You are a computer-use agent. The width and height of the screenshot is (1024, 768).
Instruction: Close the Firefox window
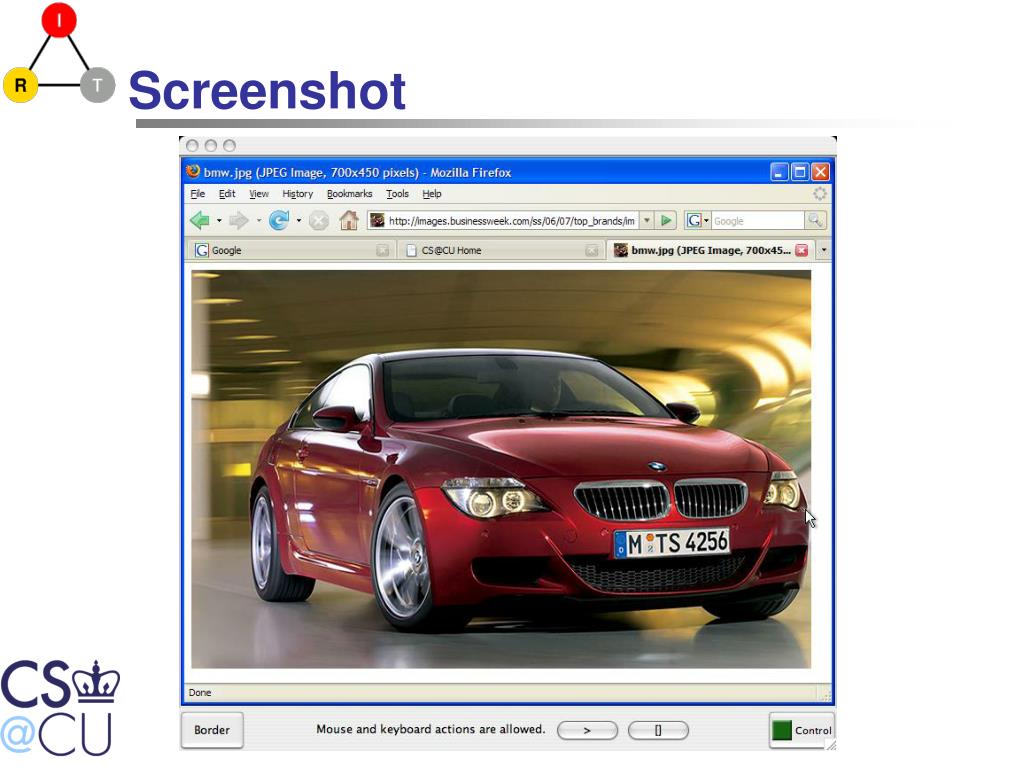pos(820,172)
